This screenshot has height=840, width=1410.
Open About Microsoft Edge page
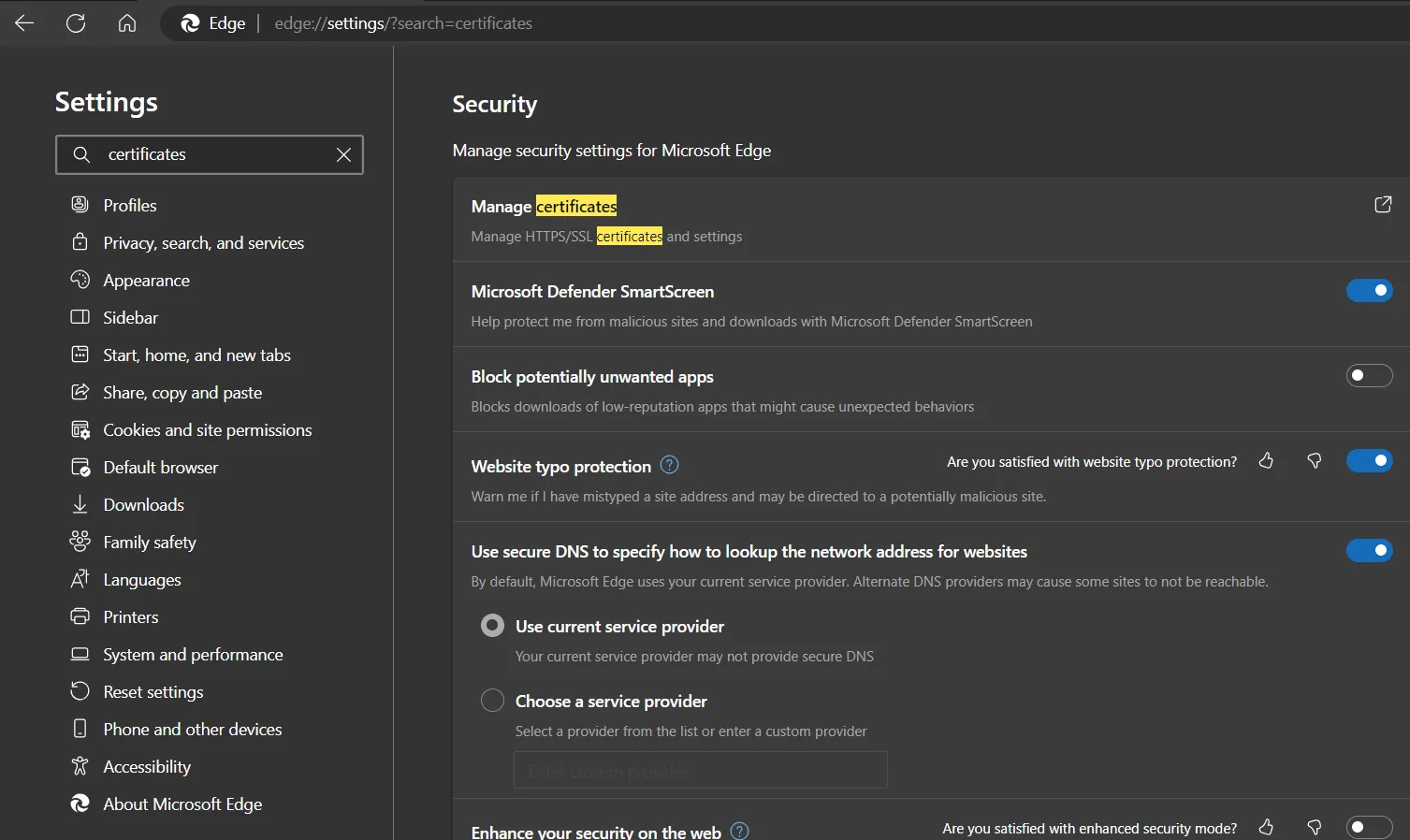pyautogui.click(x=182, y=804)
